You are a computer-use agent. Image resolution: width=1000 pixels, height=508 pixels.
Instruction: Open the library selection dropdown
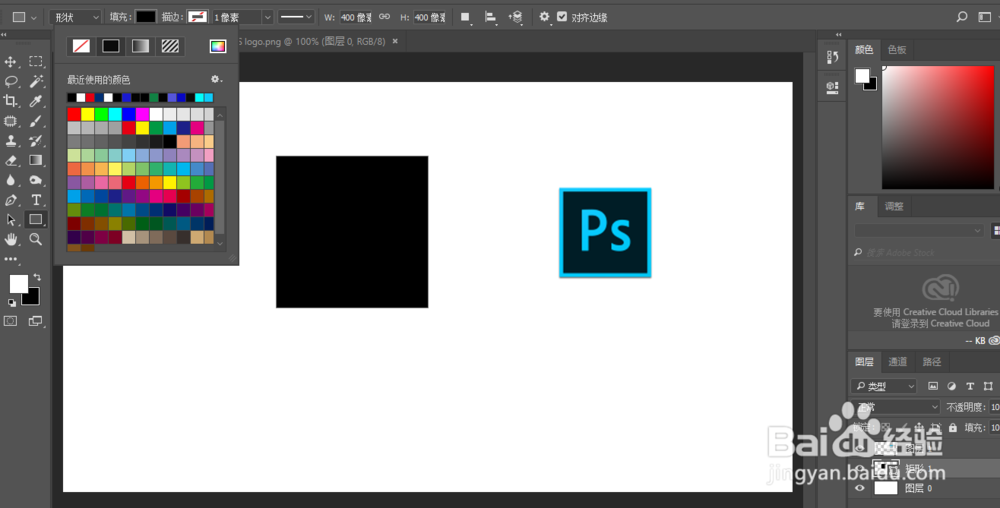pos(919,230)
